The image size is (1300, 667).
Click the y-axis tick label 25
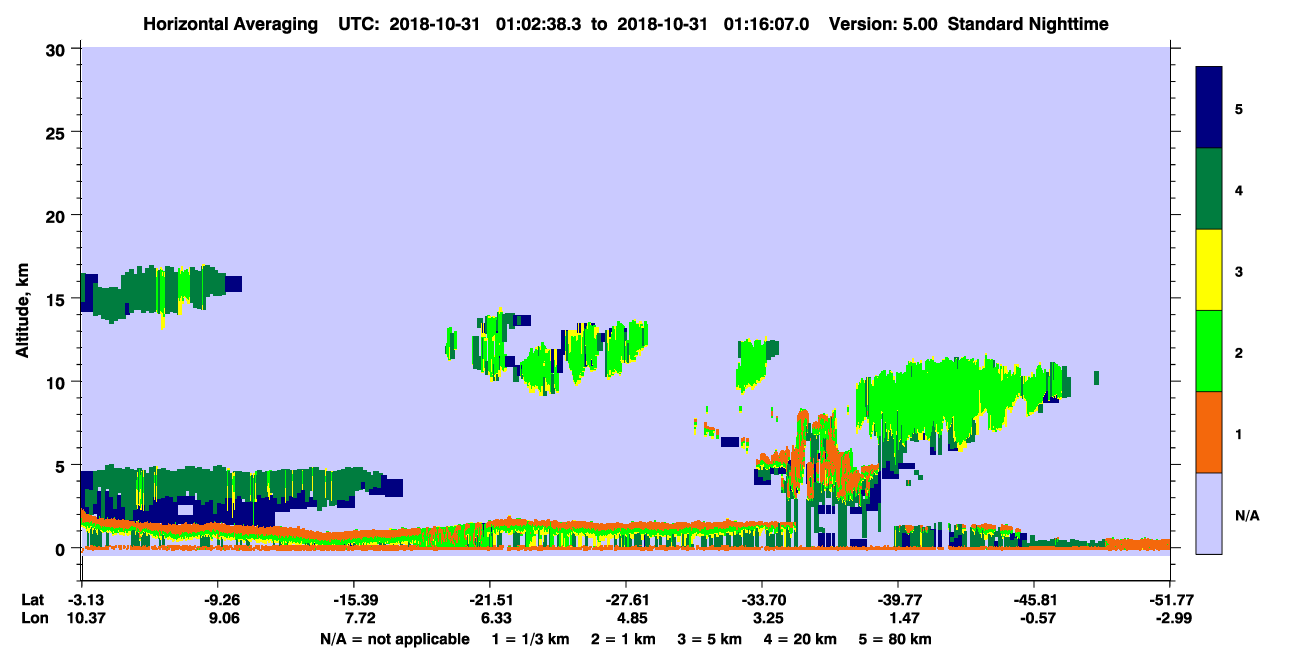(58, 132)
